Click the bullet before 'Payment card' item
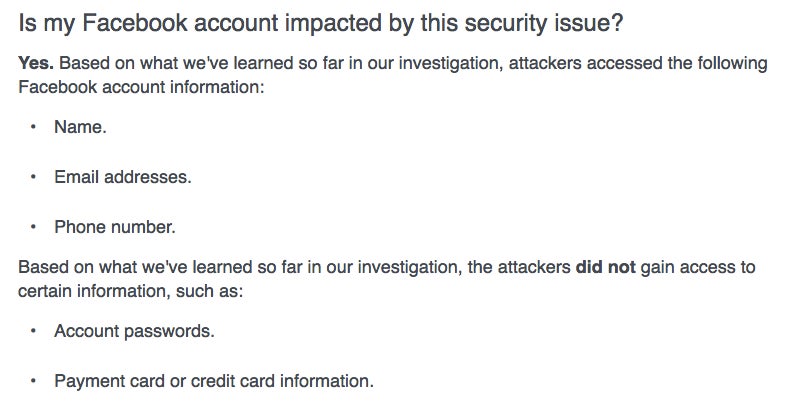The image size is (807, 413). click(x=33, y=381)
